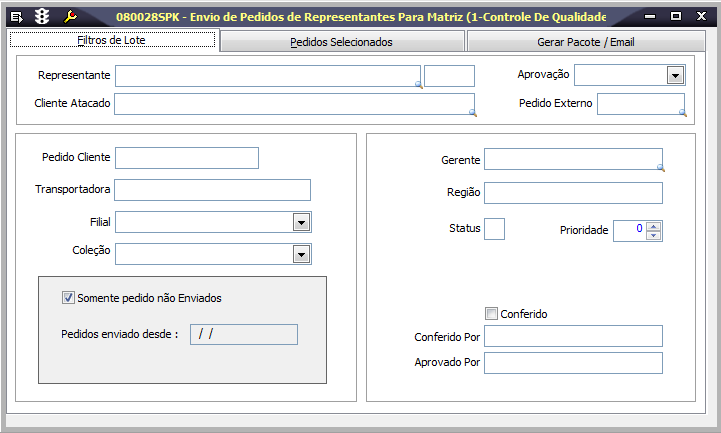
Task: Focus the Pedido Externo field
Action: point(641,104)
